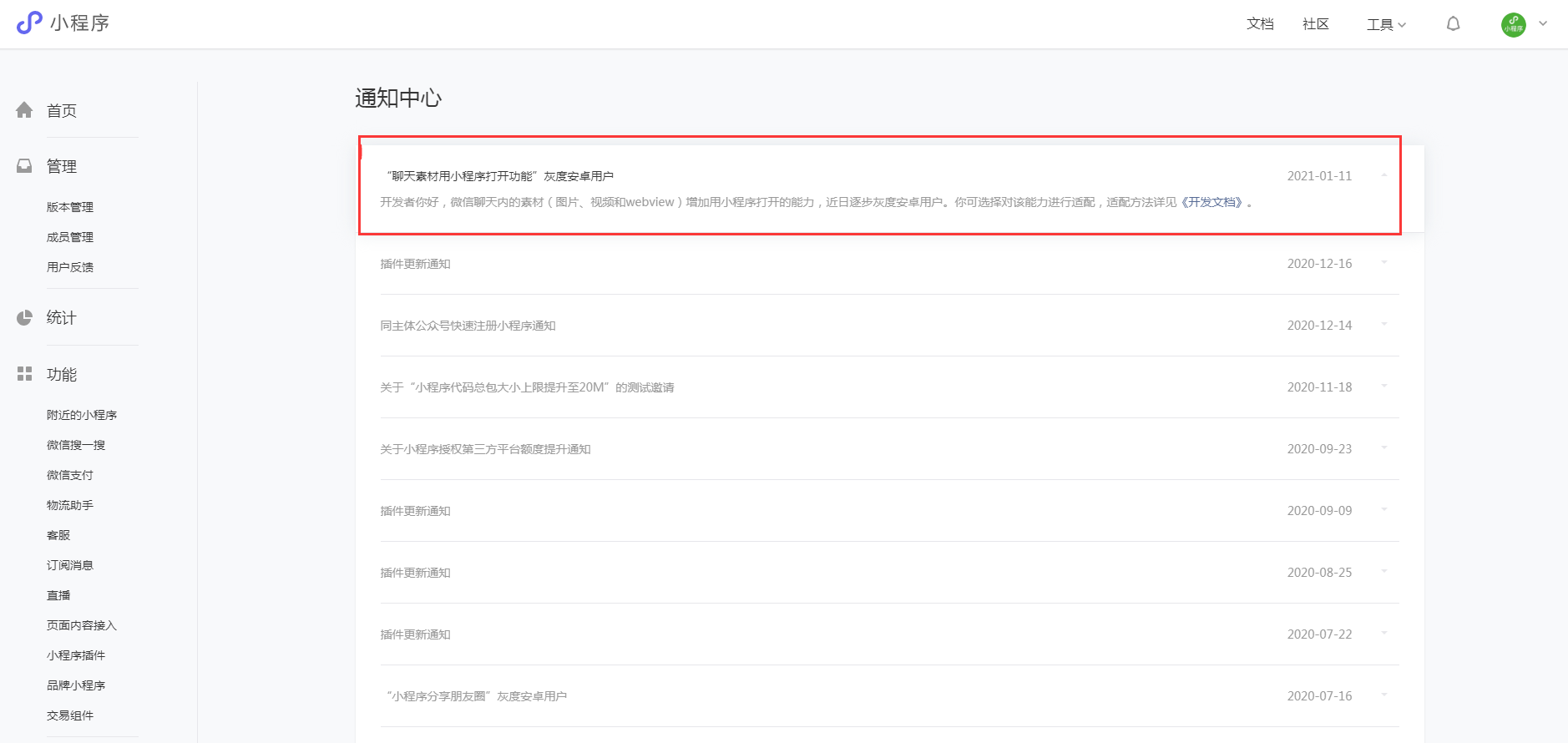
Task: Click the green account avatar
Action: tap(1513, 24)
